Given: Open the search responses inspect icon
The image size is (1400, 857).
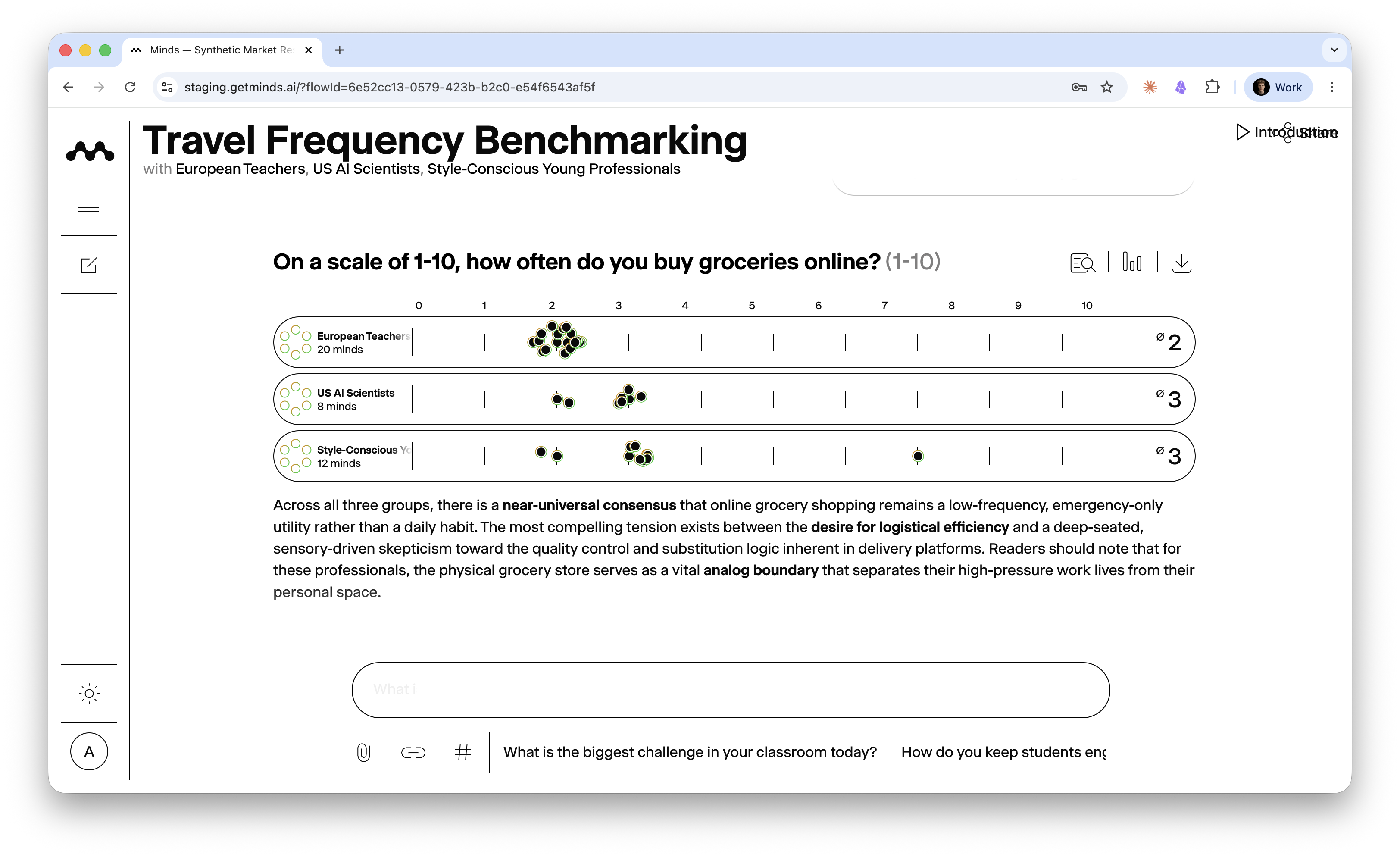Looking at the screenshot, I should coord(1082,263).
